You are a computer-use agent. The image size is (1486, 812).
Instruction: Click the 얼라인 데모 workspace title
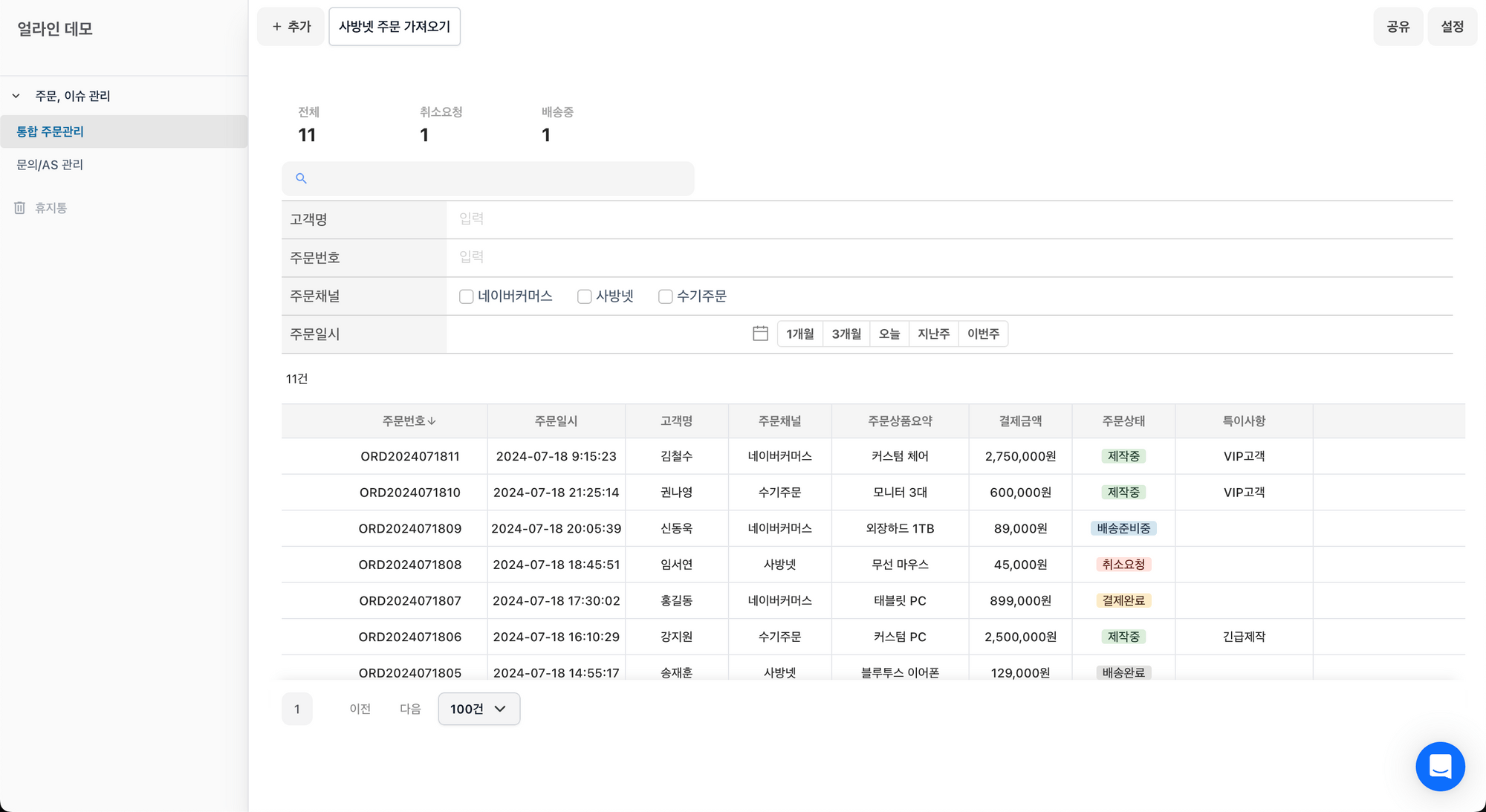tap(55, 29)
